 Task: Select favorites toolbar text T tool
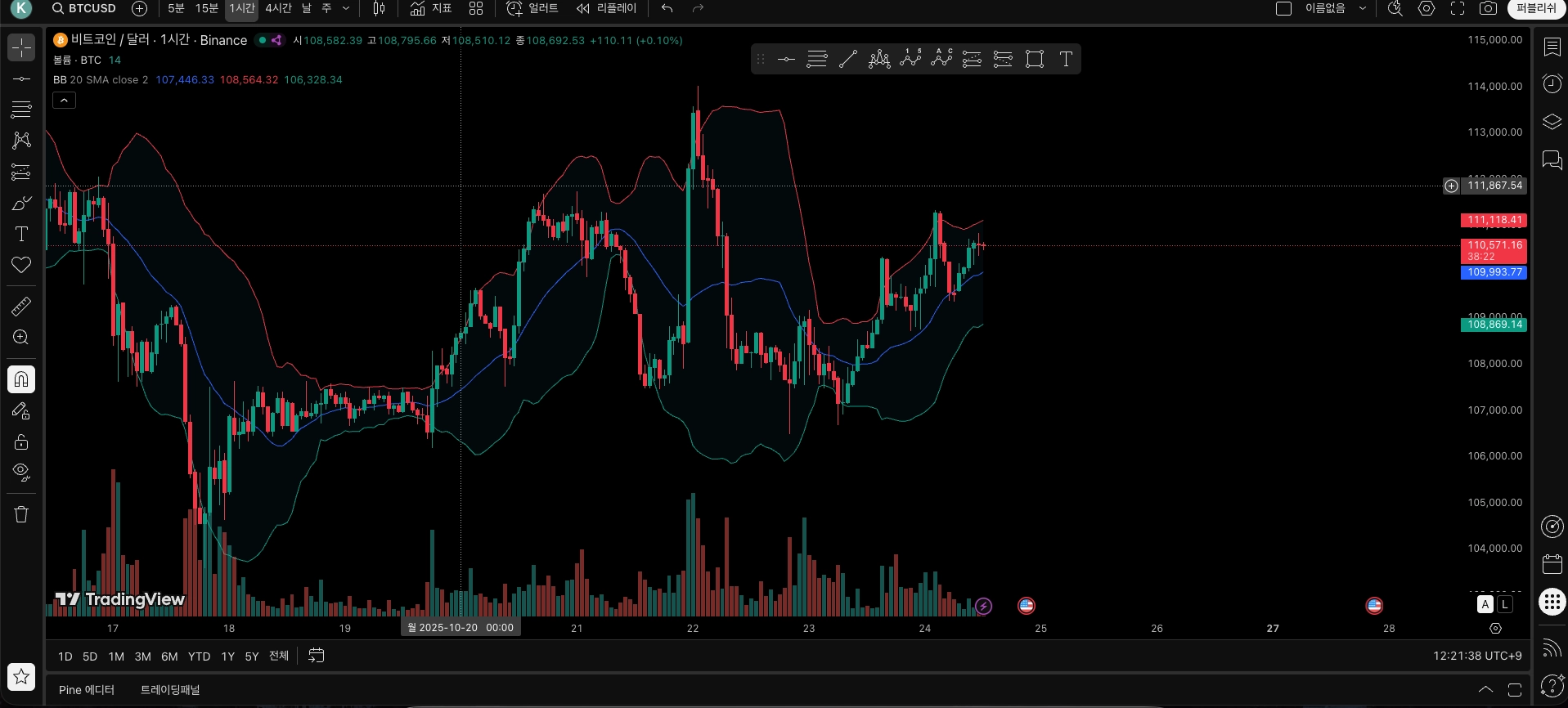pos(1066,59)
